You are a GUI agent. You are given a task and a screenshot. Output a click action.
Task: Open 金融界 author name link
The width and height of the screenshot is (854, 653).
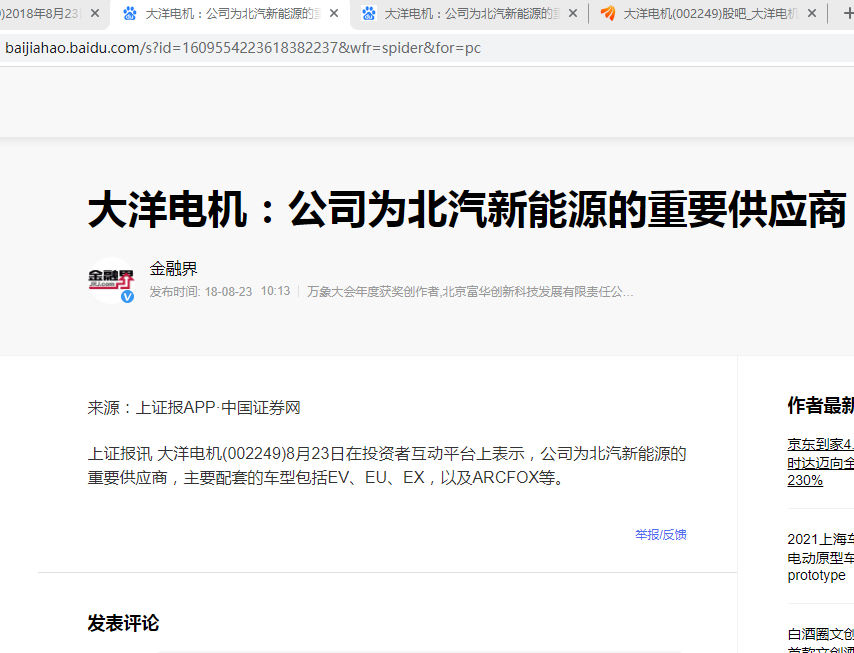(x=174, y=268)
